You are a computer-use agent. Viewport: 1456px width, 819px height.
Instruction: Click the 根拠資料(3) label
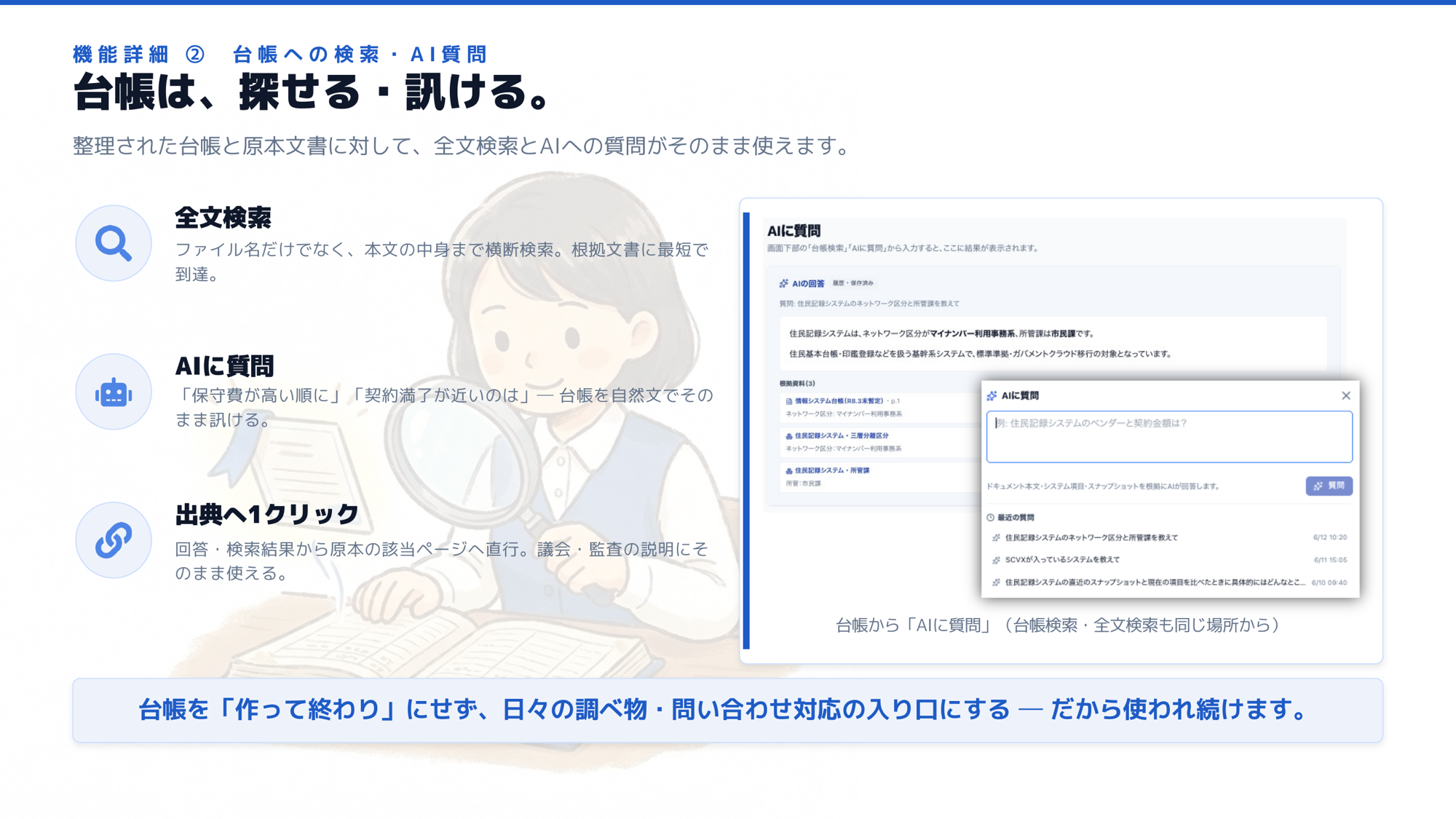(x=797, y=384)
